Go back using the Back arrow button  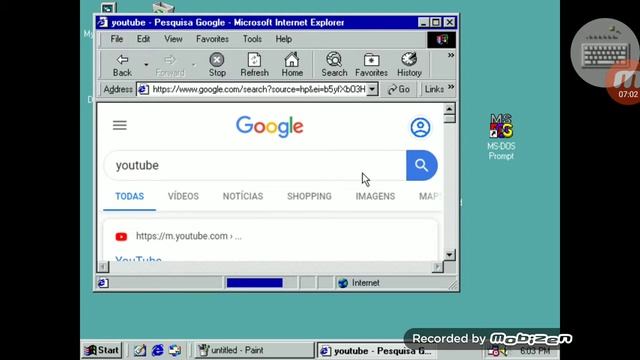click(x=122, y=65)
